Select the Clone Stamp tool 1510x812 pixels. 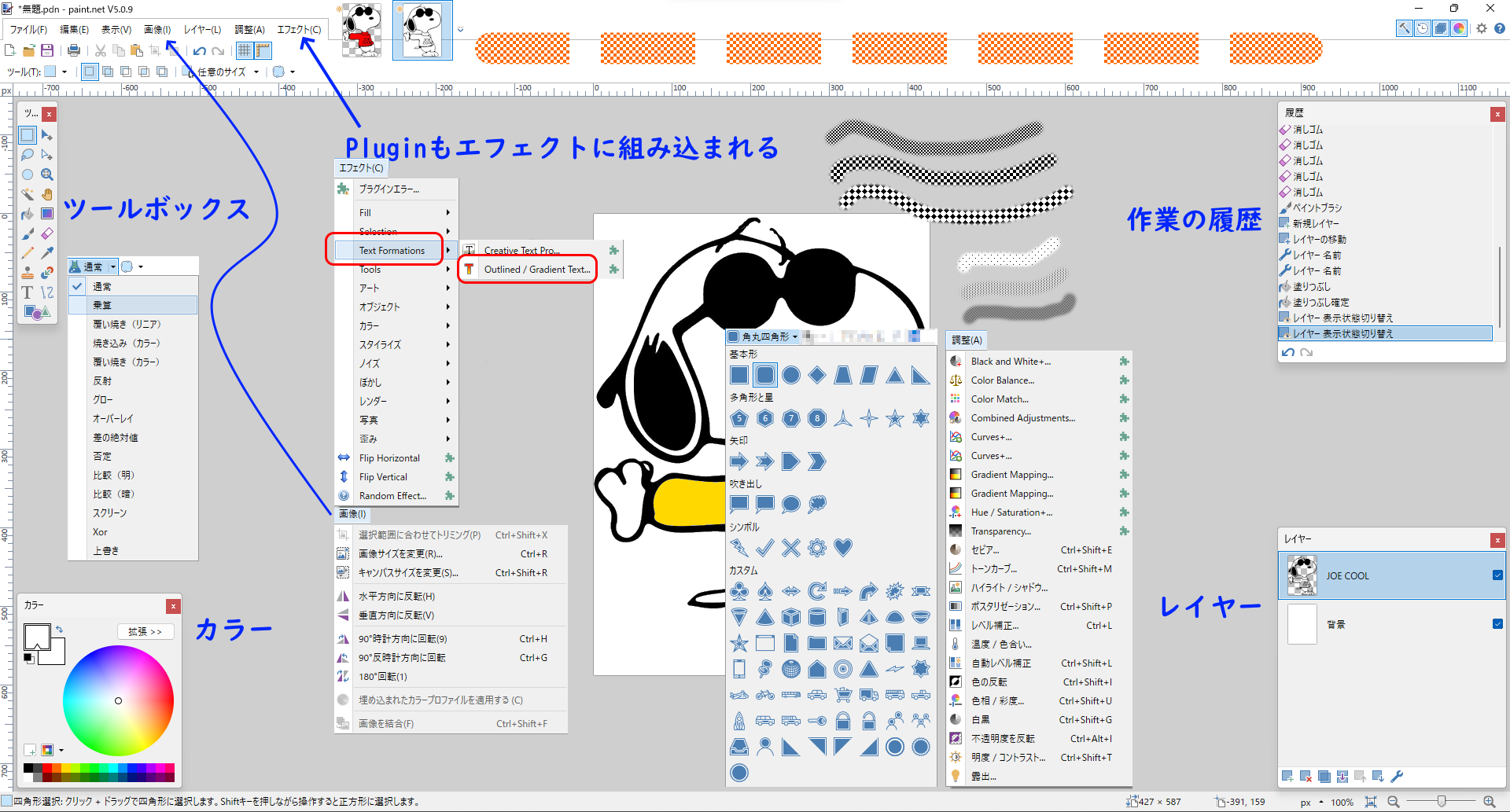(27, 273)
